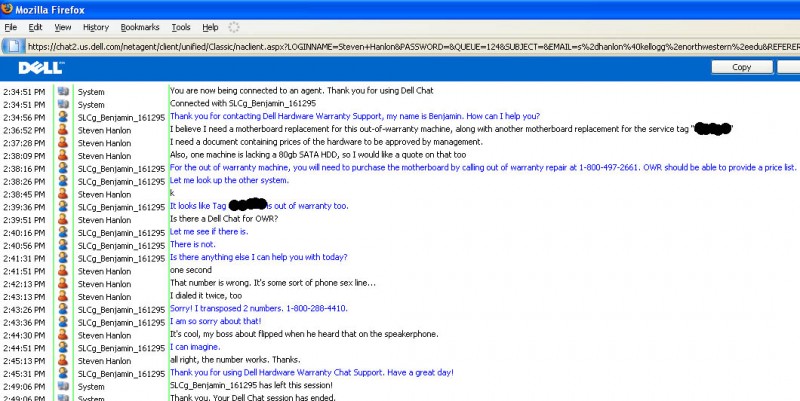Open the Help menu

pos(210,27)
